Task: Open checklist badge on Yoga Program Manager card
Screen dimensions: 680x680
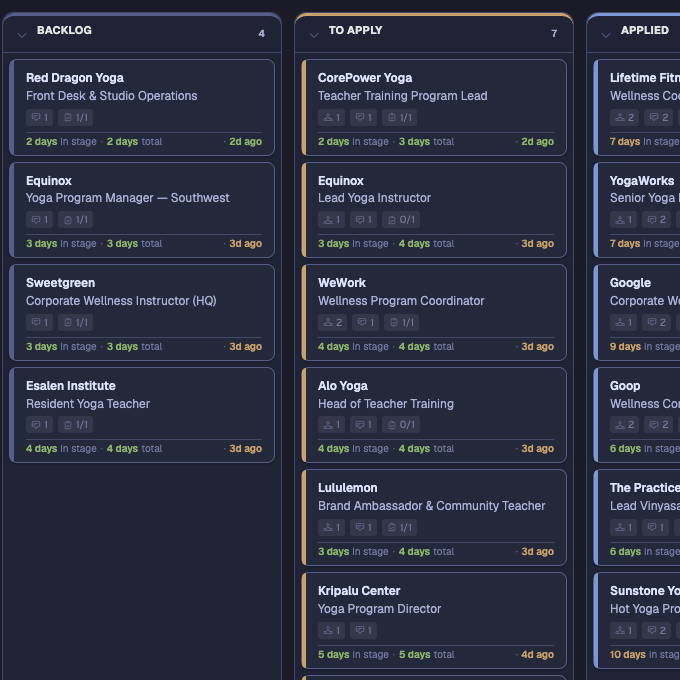Action: click(75, 219)
